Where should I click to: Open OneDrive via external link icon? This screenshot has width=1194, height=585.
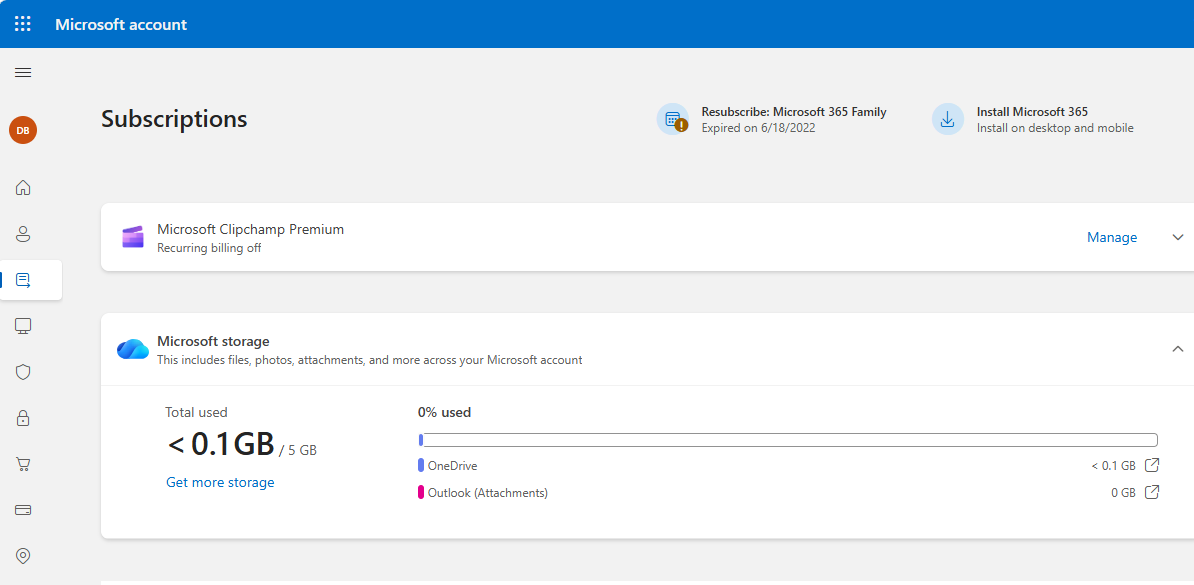[1153, 465]
